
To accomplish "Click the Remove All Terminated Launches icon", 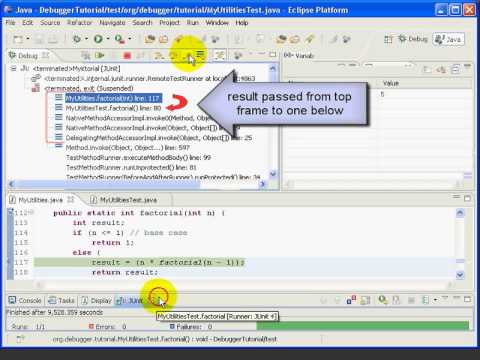I will point(86,55).
